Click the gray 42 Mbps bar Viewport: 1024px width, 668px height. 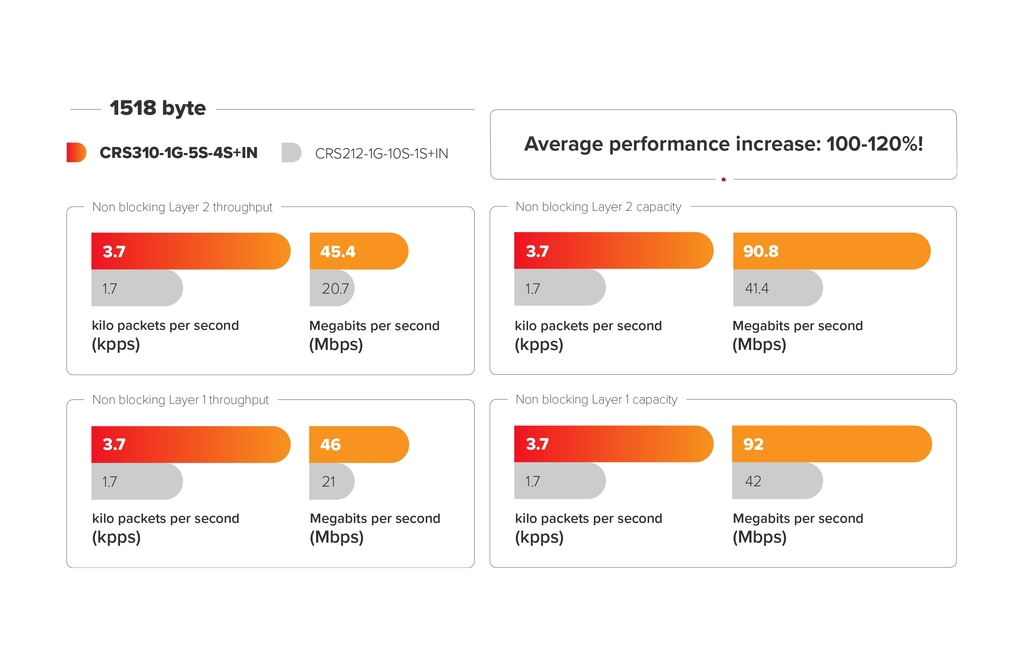[777, 481]
